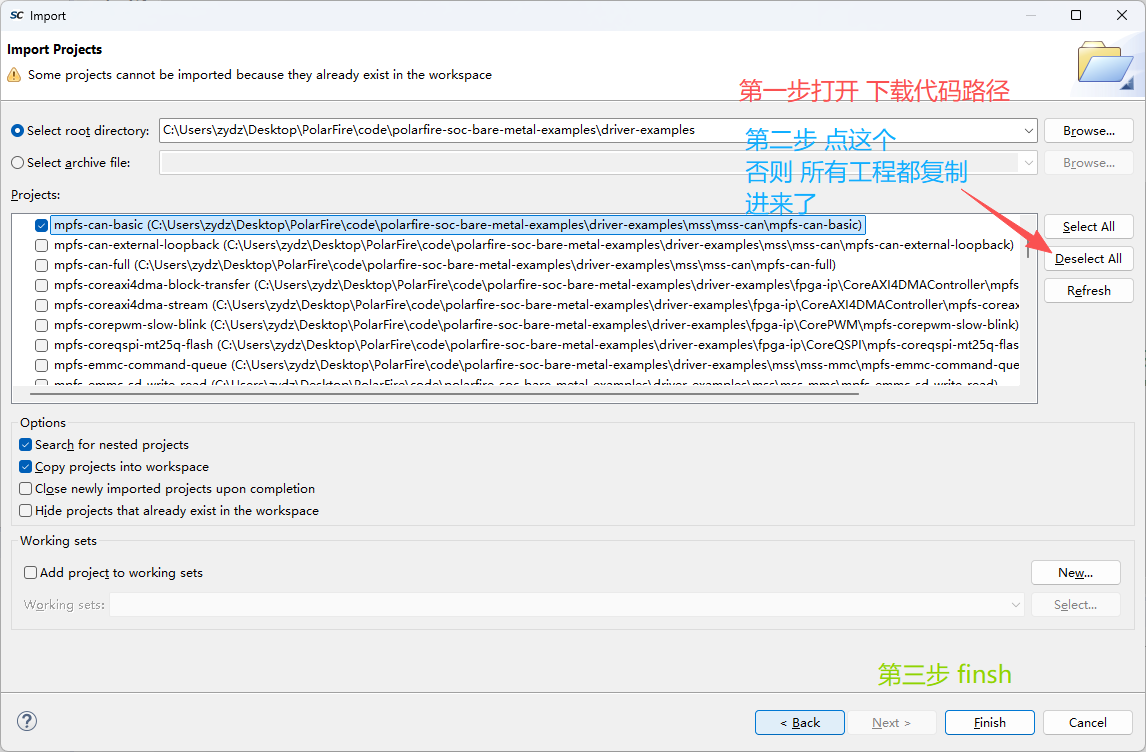The height and width of the screenshot is (752, 1146).
Task: Refresh the projects list
Action: pyautogui.click(x=1088, y=291)
